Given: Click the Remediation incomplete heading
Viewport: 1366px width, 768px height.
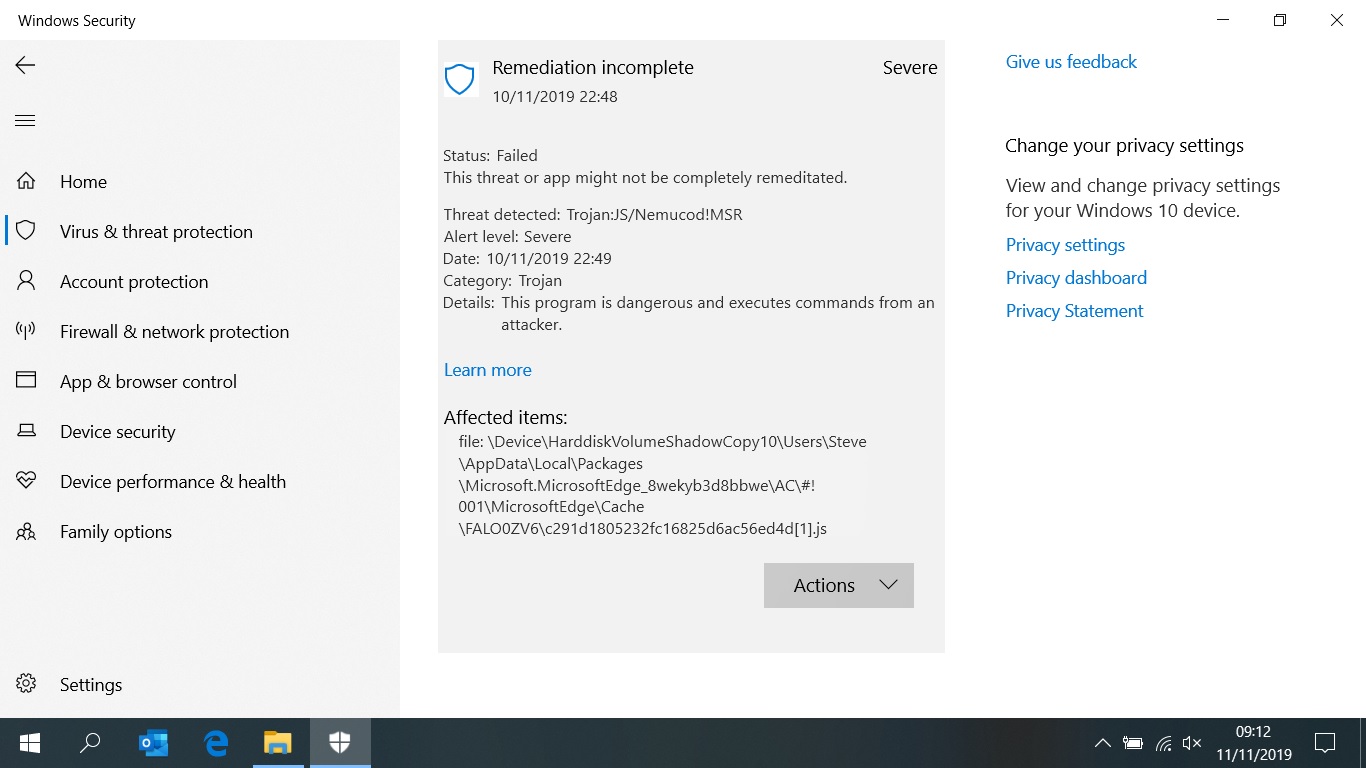Looking at the screenshot, I should (593, 67).
